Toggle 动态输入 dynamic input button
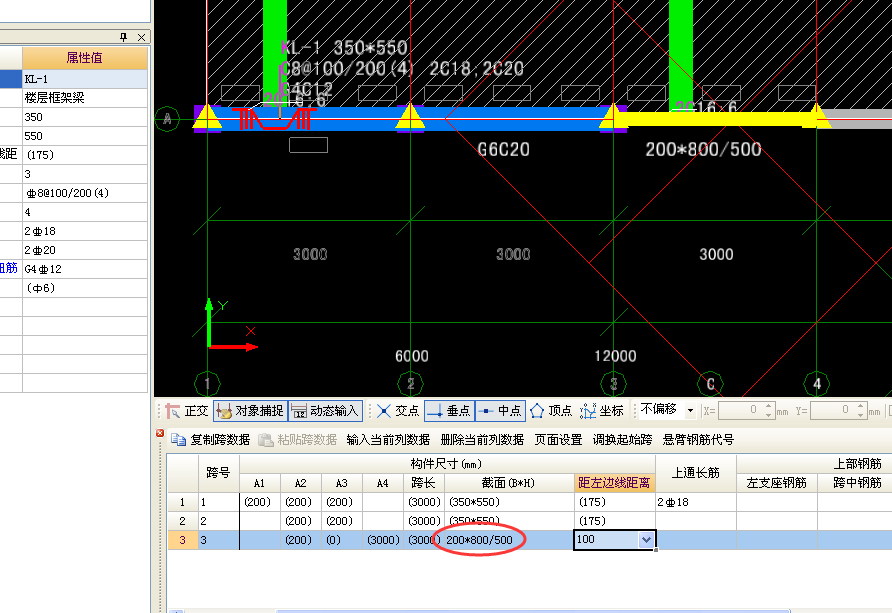Image resolution: width=892 pixels, height=613 pixels. [325, 411]
